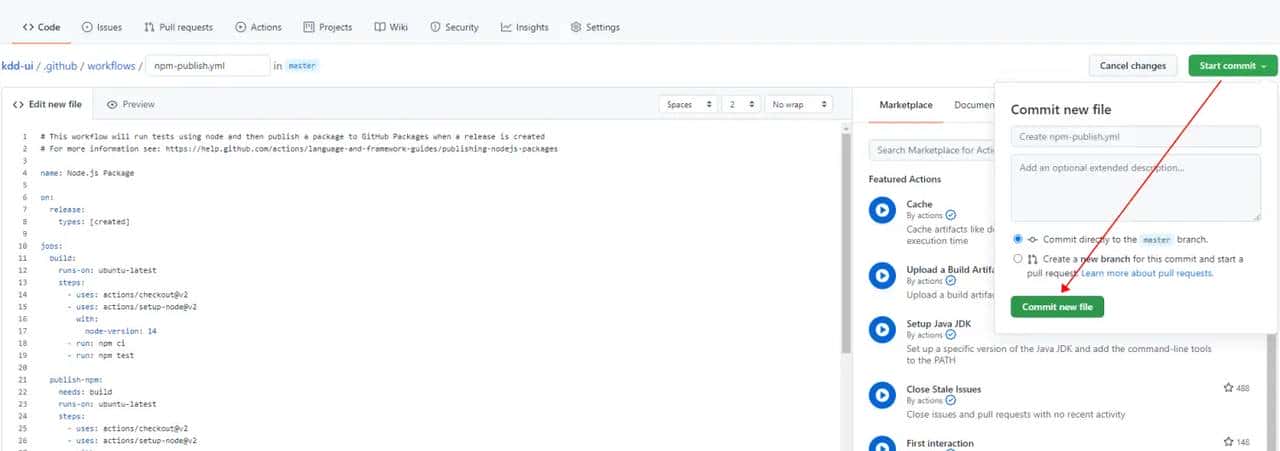Click the 'Featured Actions' heading
The width and height of the screenshot is (1280, 451).
coord(905,179)
